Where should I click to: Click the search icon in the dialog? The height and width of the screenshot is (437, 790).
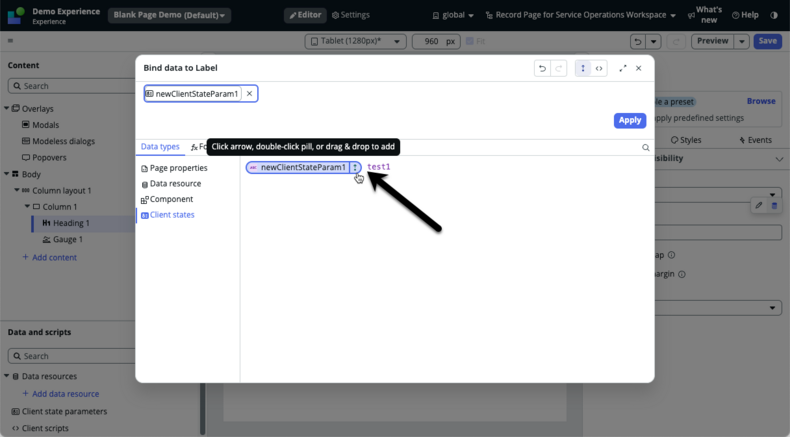point(645,148)
